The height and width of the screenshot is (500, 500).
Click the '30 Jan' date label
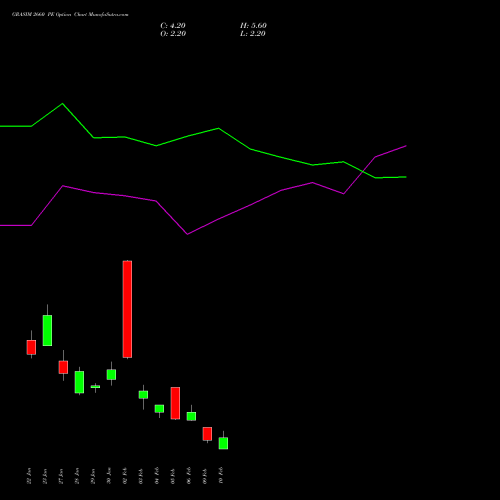[x=109, y=476]
